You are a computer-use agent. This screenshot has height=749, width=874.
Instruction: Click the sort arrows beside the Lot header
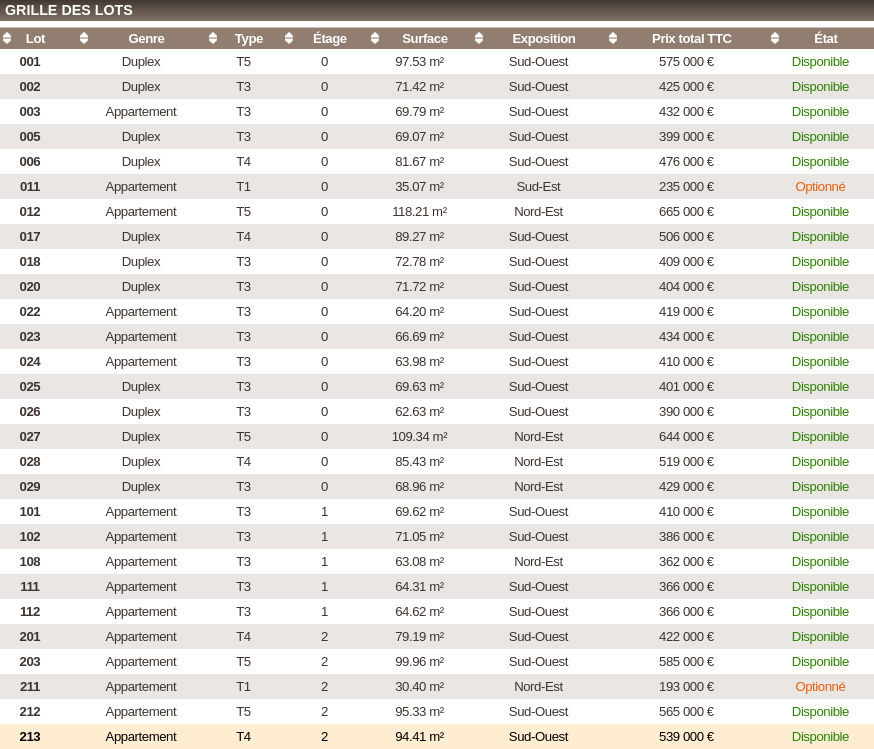point(7,38)
